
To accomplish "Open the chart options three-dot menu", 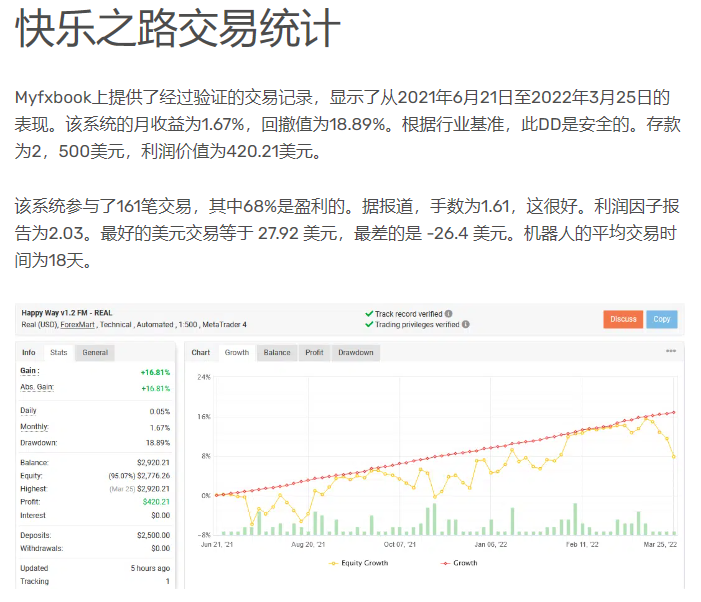I will (671, 352).
